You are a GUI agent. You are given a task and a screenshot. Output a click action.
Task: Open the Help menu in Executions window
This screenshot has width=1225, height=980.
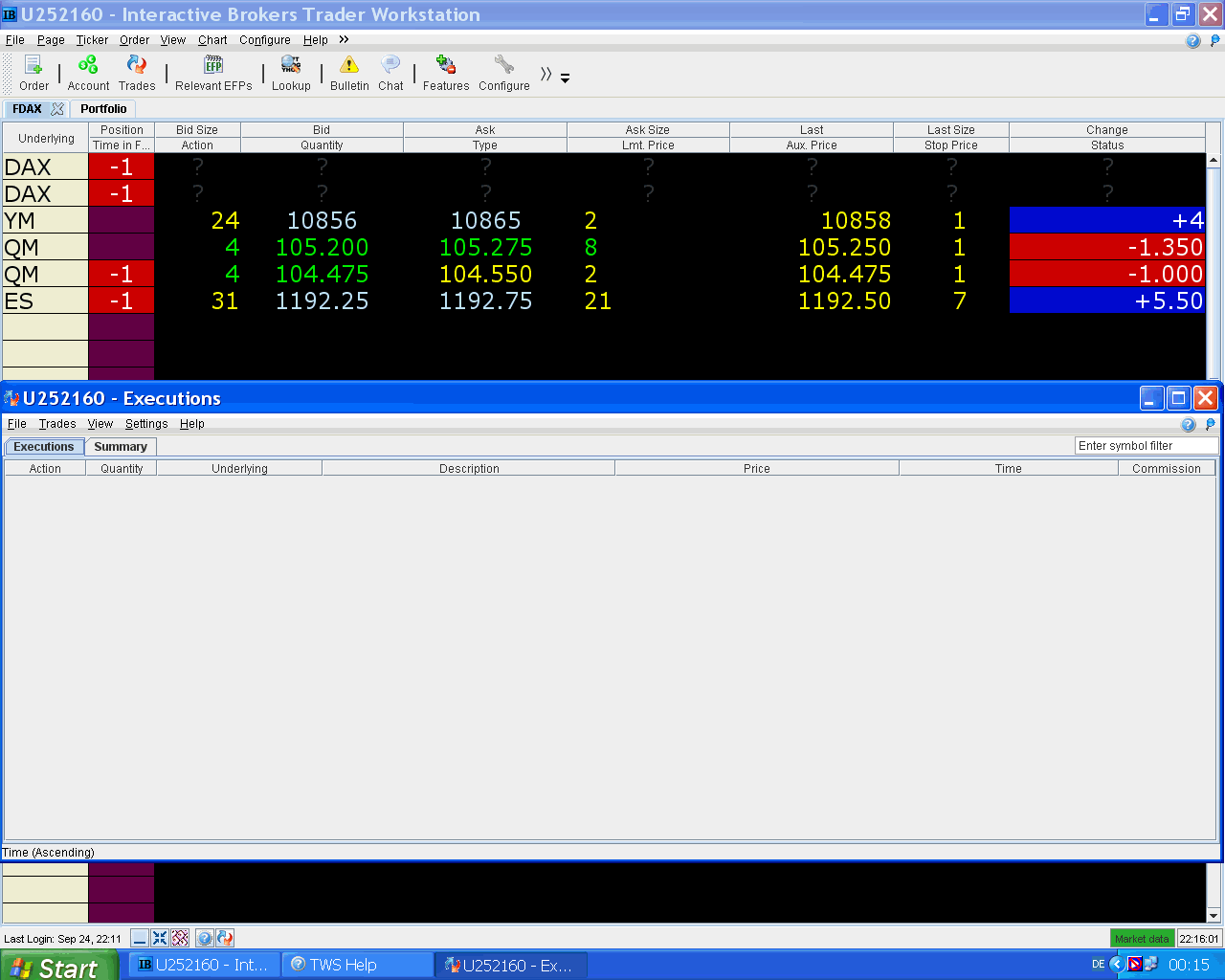point(192,424)
